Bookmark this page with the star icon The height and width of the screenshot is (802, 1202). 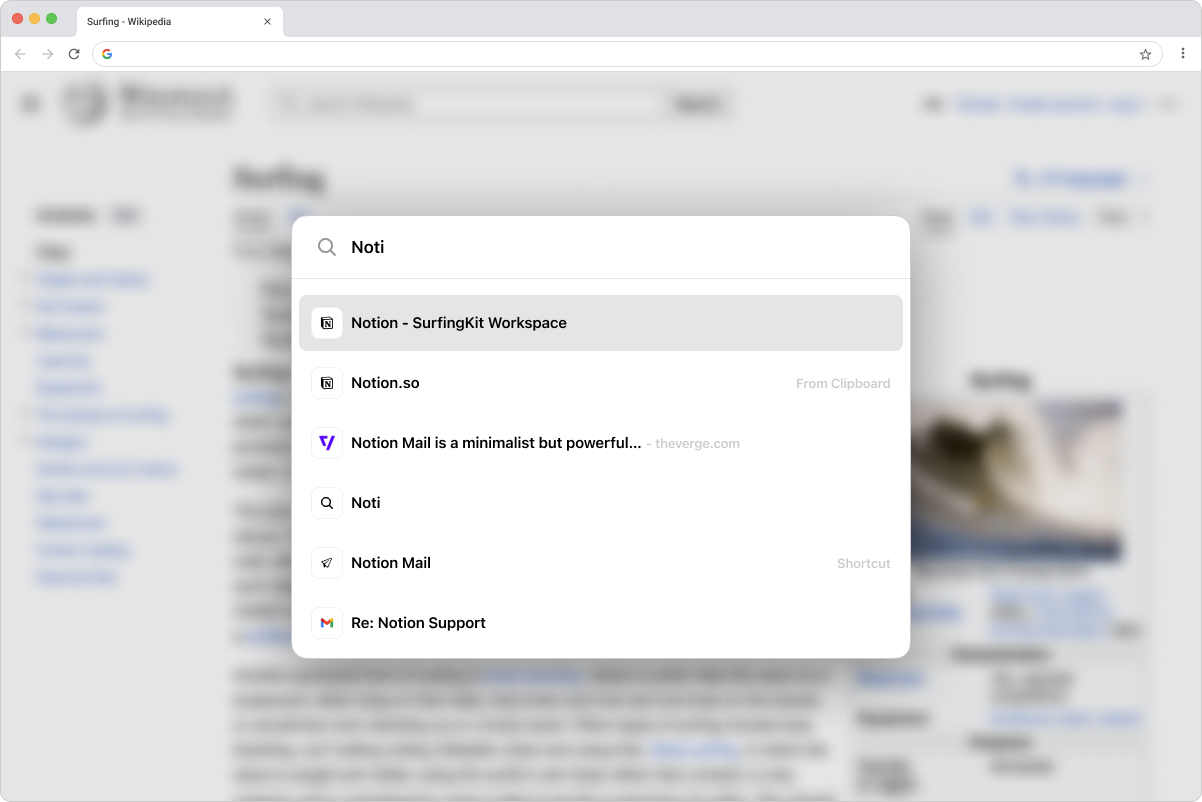point(1145,54)
